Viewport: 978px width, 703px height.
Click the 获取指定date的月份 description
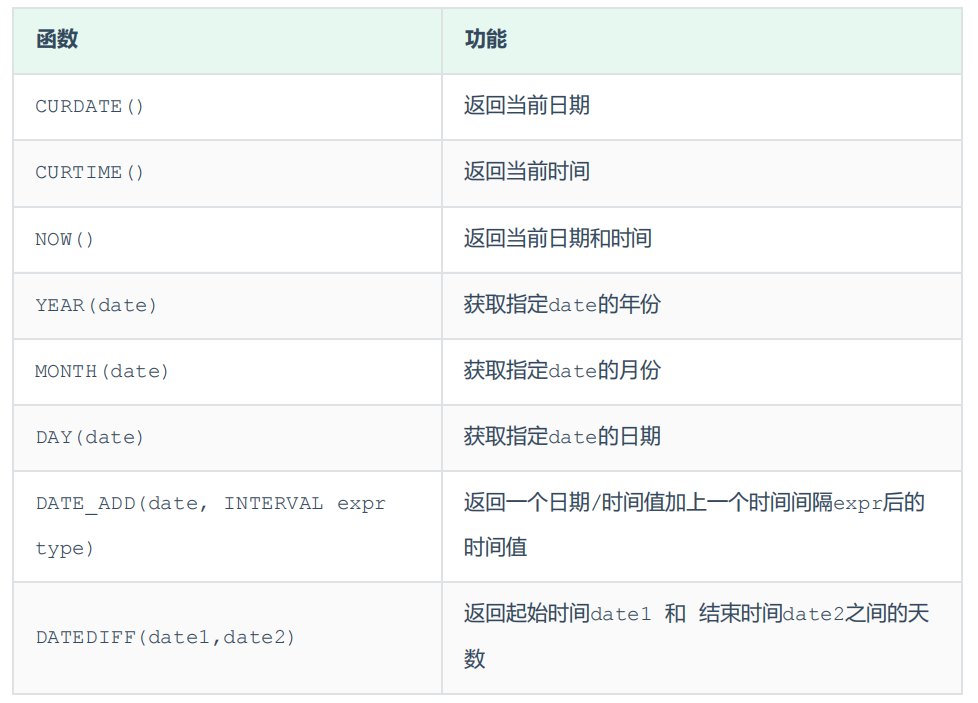click(x=562, y=370)
